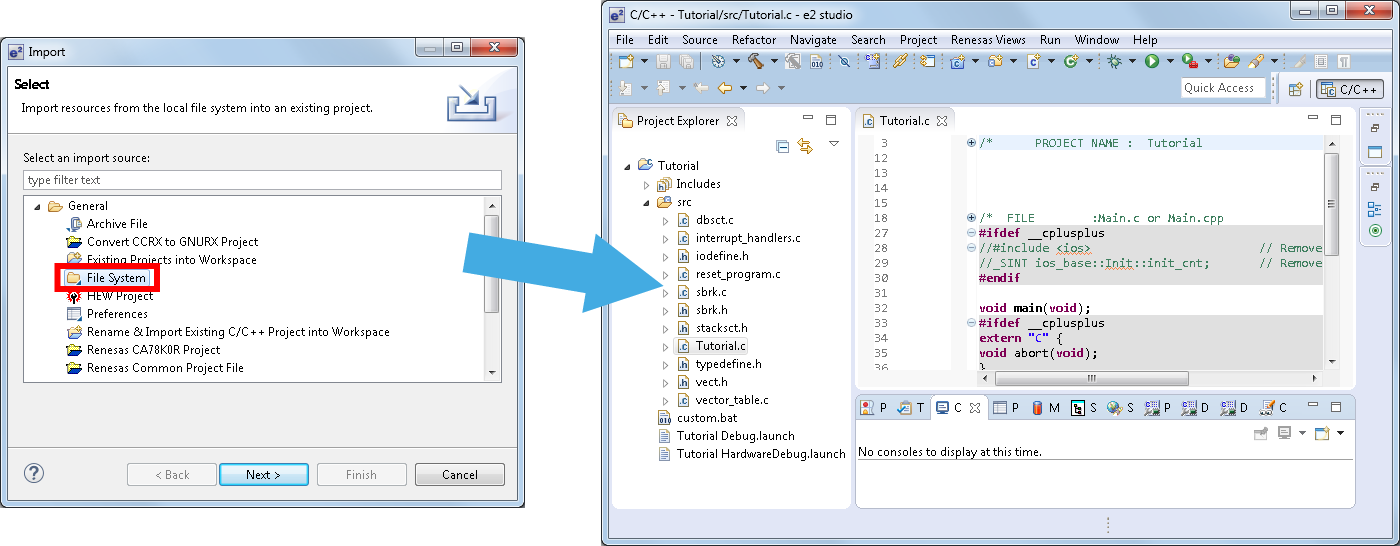Collapse the src folder node
The image size is (1400, 546).
click(646, 202)
